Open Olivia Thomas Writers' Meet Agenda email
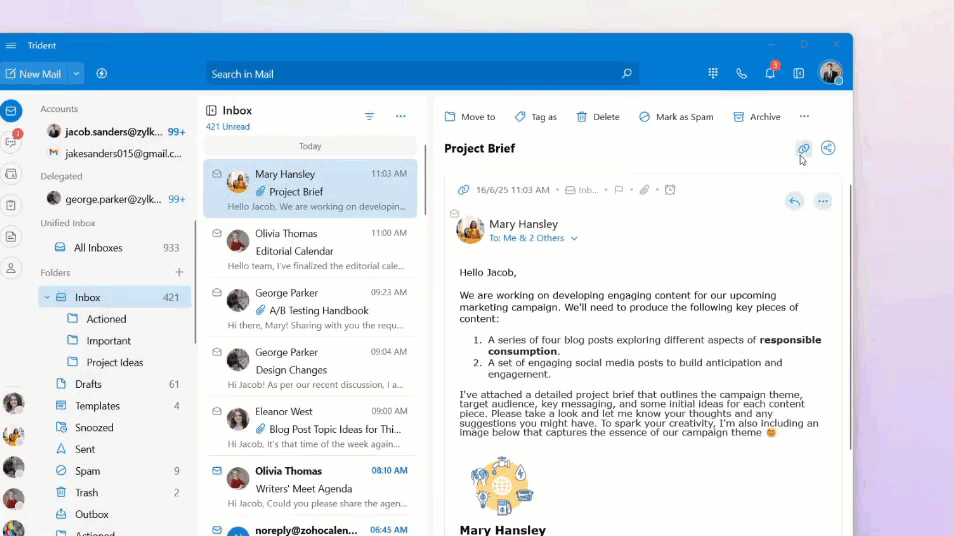954x536 pixels. click(x=310, y=487)
